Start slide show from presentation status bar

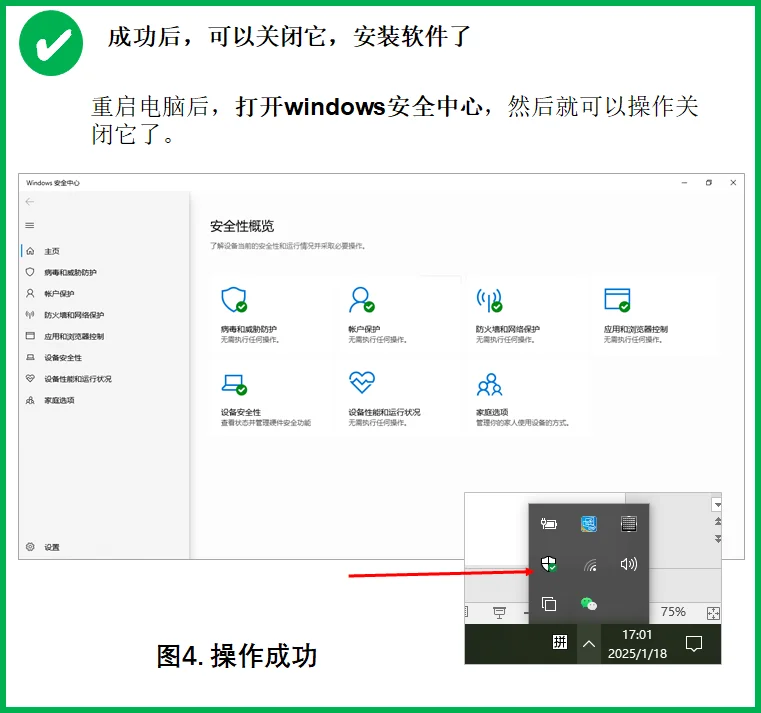point(499,613)
